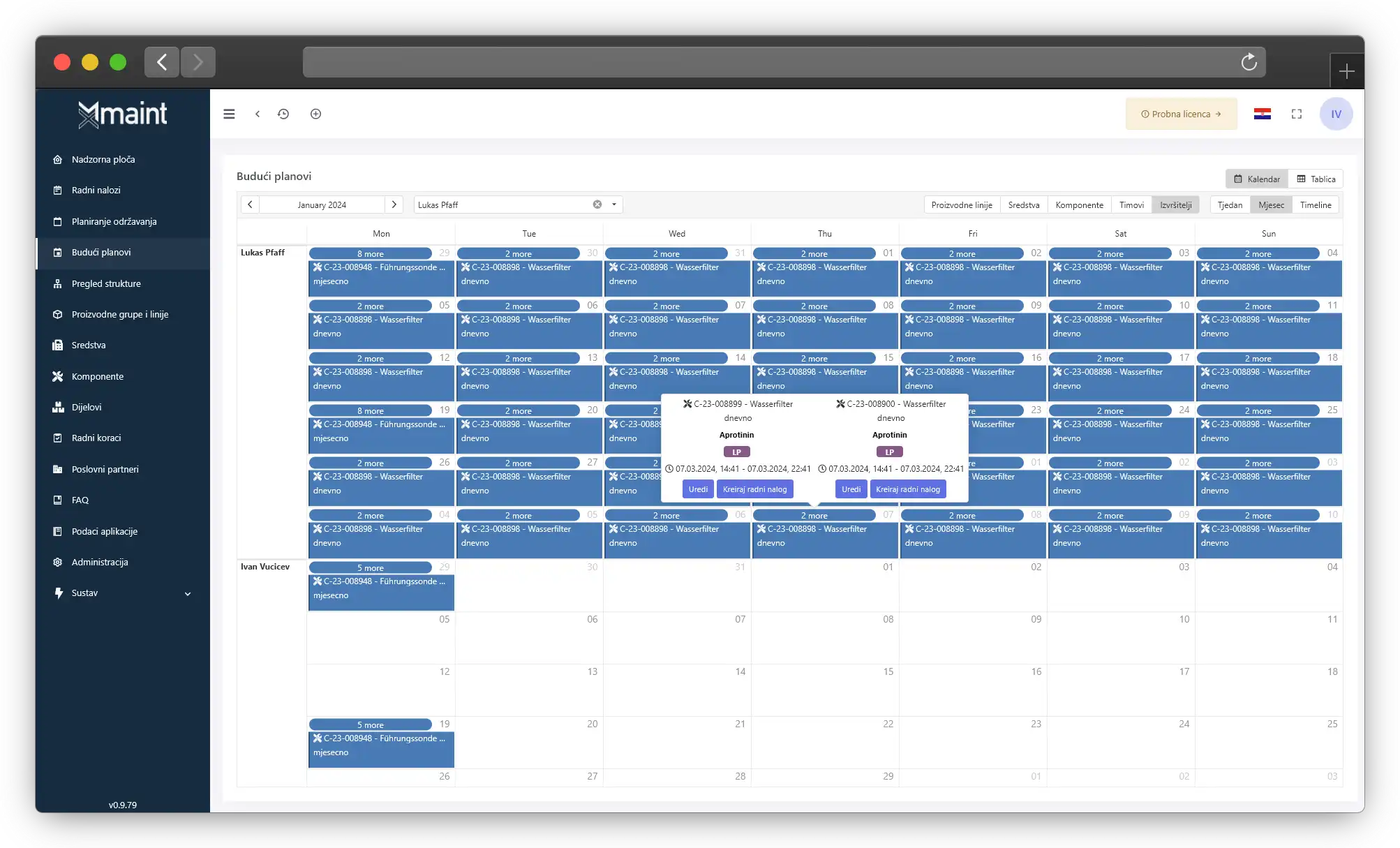Click the IV user avatar
Screen dimensions: 1400x848
click(1336, 114)
